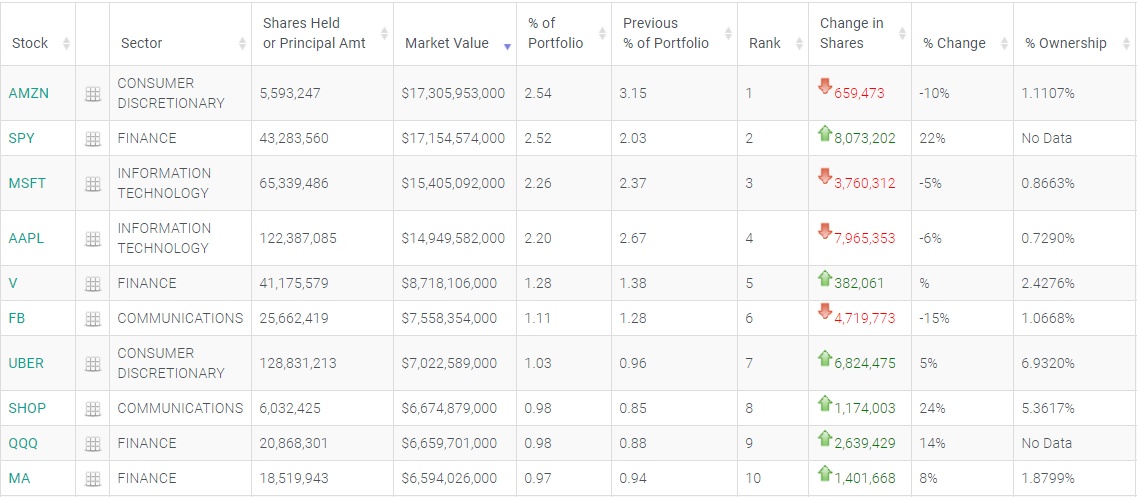
Task: Sort the table by Sector header
Action: pyautogui.click(x=142, y=43)
